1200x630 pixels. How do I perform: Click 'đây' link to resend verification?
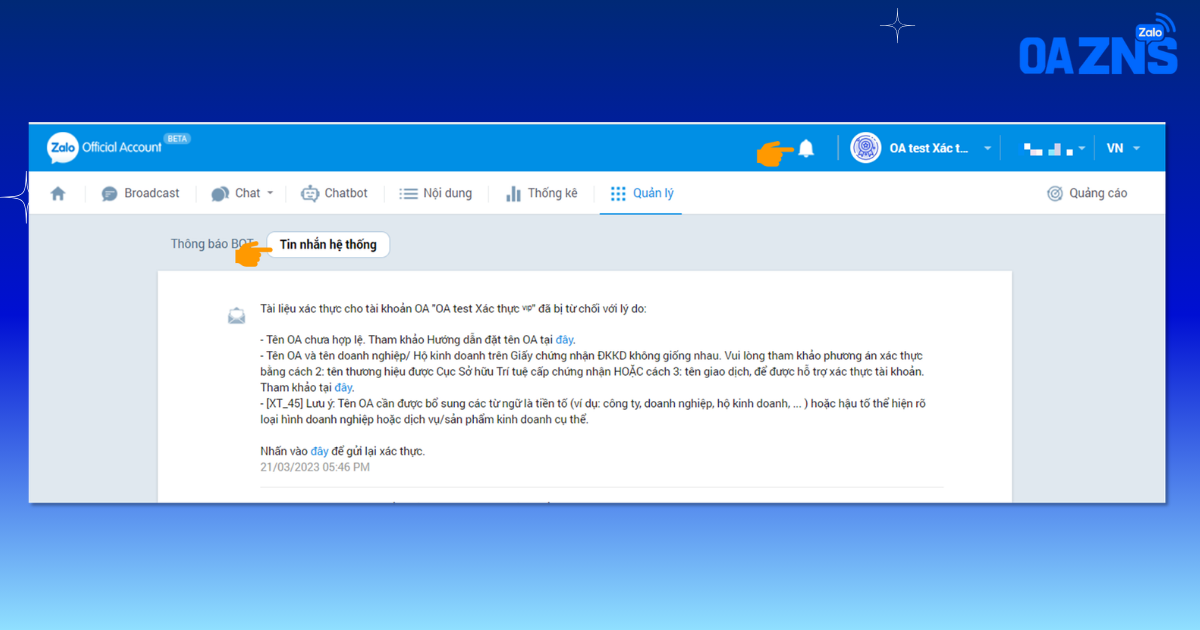point(320,452)
